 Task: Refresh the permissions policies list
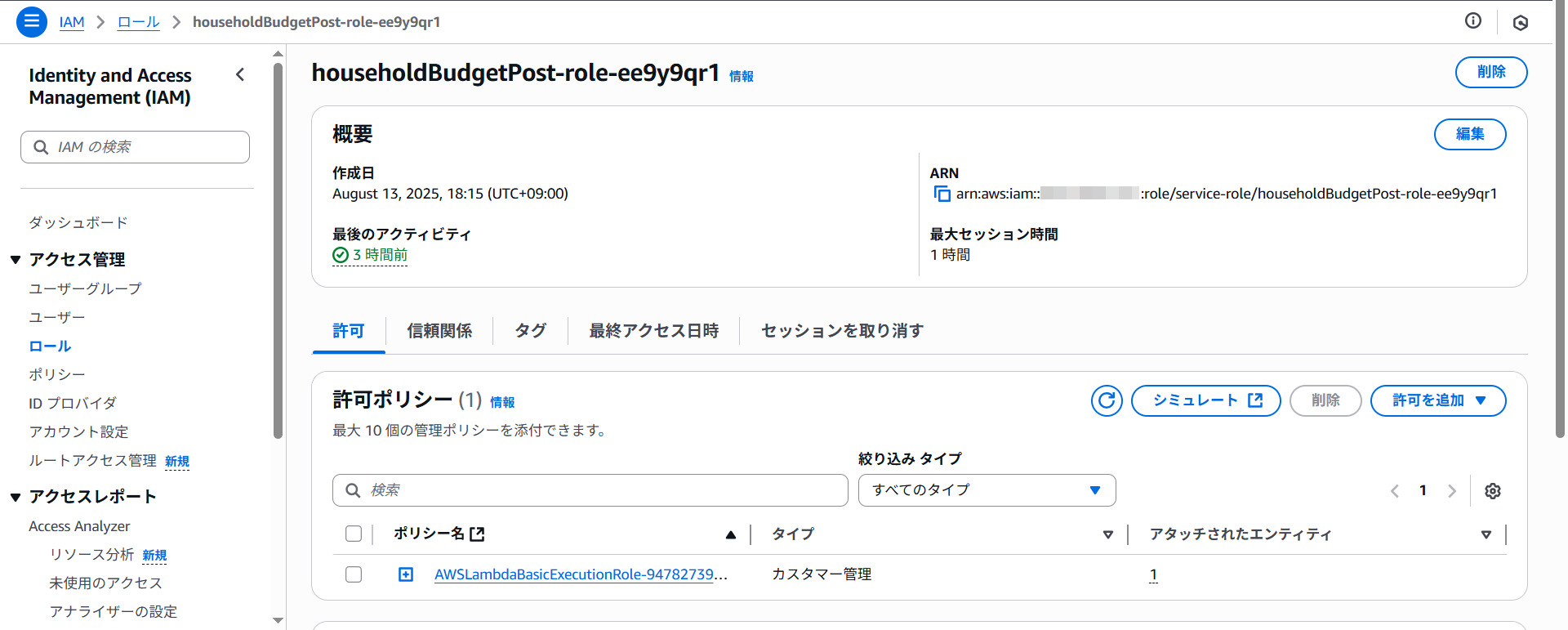[x=1107, y=400]
